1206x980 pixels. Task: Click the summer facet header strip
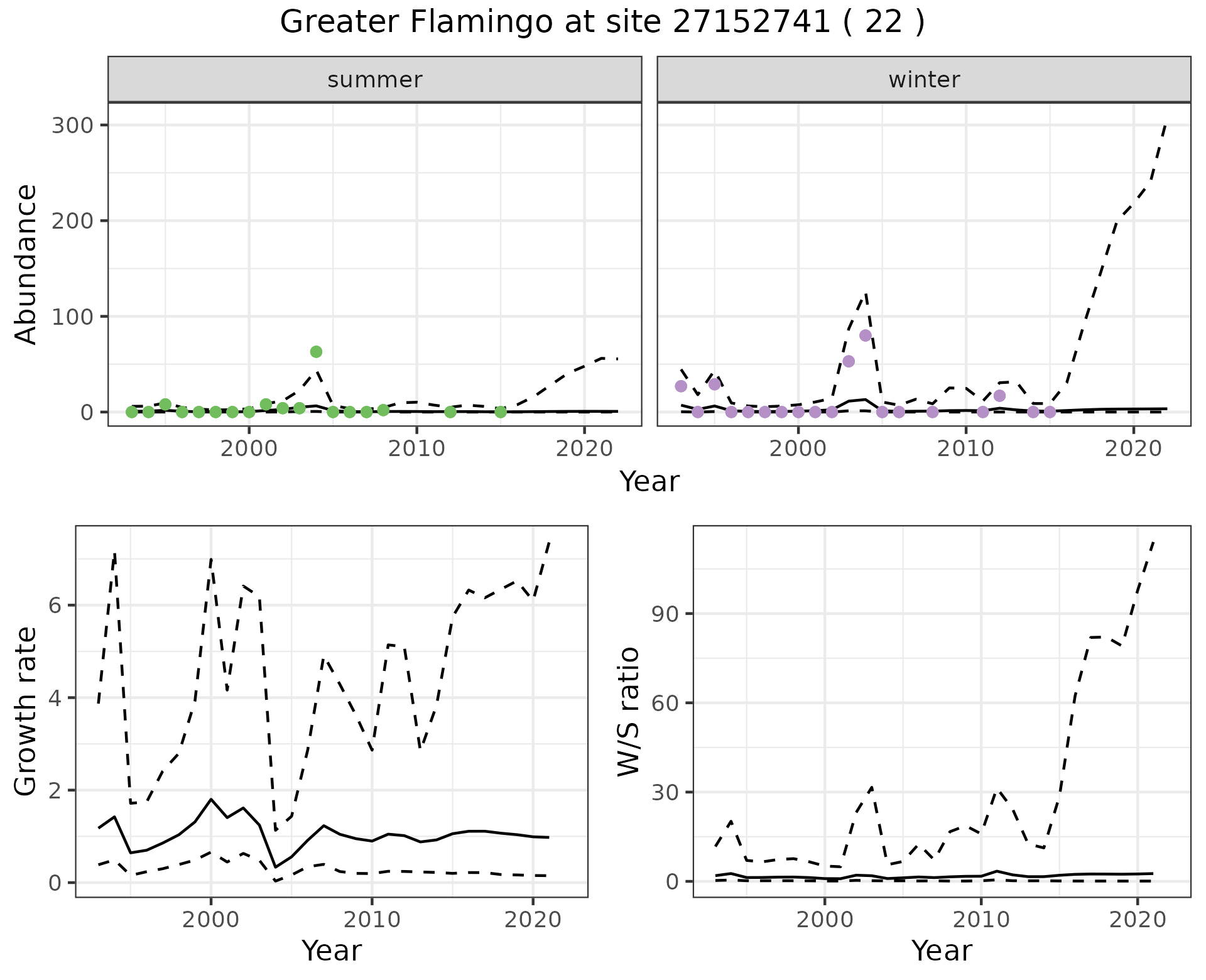[375, 80]
